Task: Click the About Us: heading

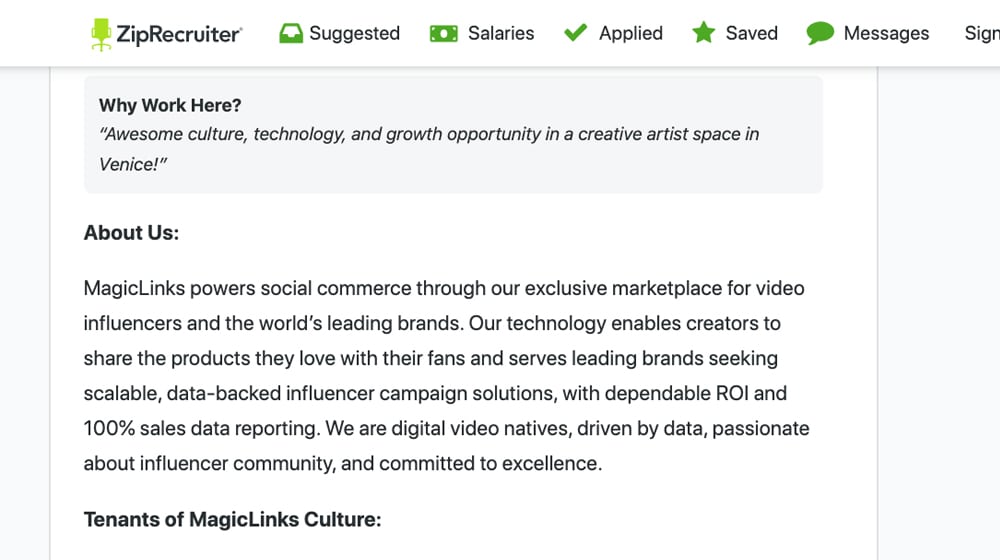Action: point(131,233)
